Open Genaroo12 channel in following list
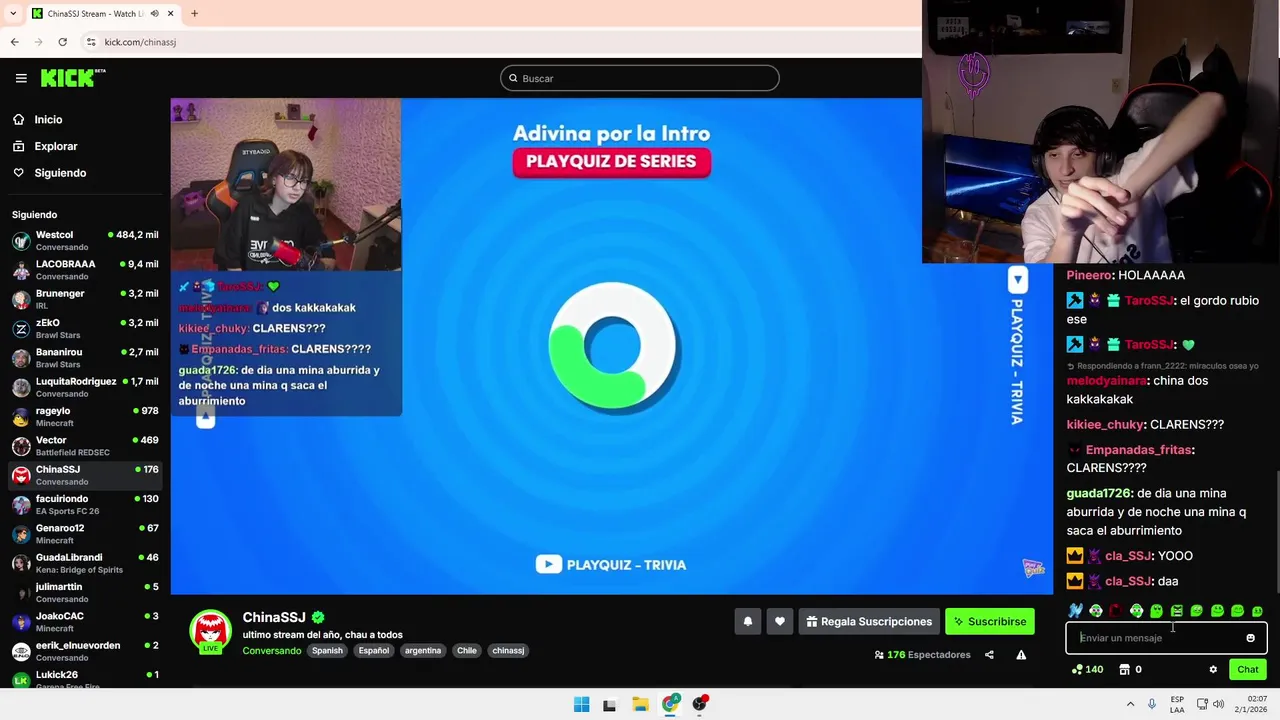 coord(85,534)
